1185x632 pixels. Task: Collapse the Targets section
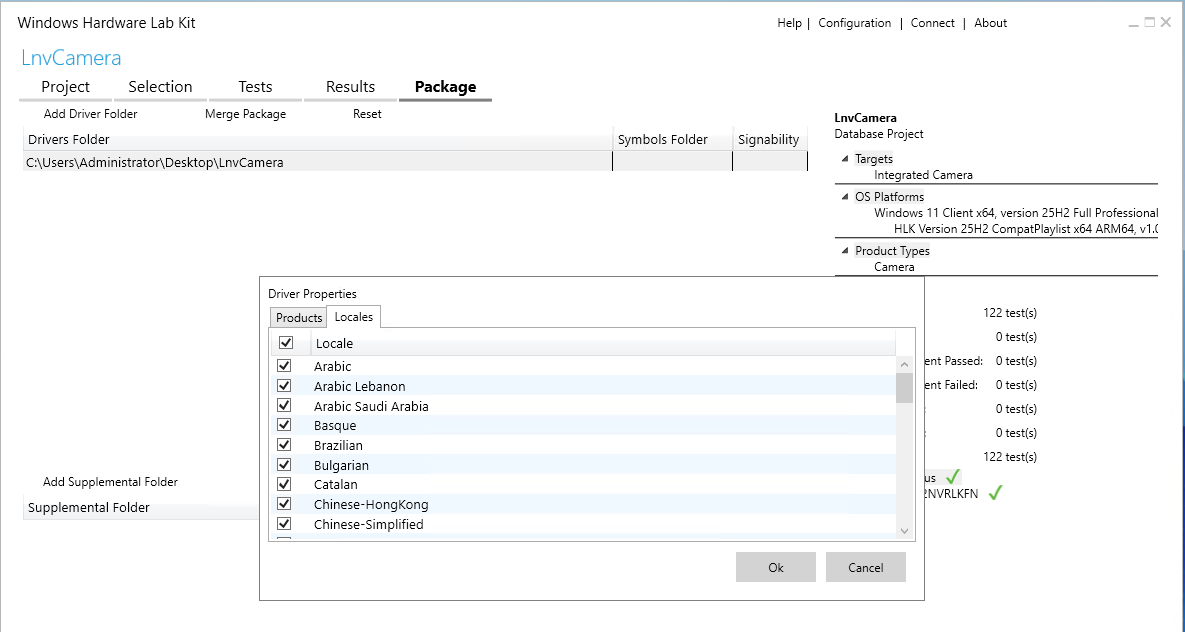pyautogui.click(x=845, y=159)
